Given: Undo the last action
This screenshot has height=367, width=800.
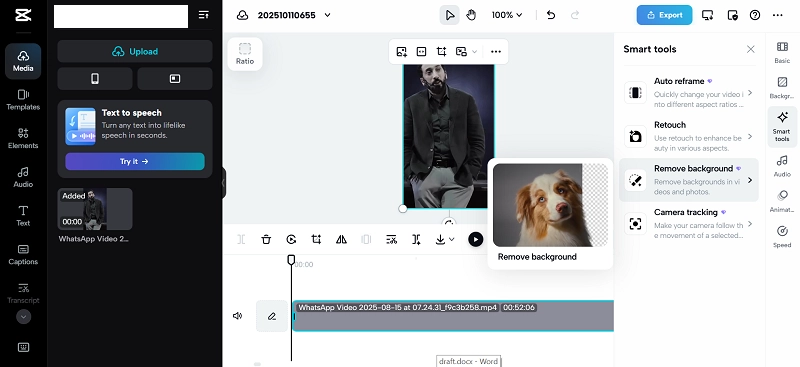Looking at the screenshot, I should click(x=551, y=15).
